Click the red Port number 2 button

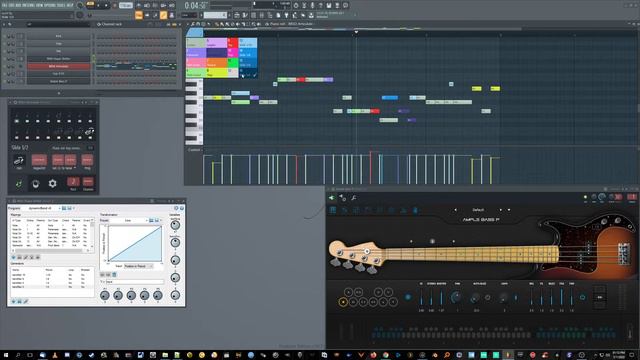(73, 182)
